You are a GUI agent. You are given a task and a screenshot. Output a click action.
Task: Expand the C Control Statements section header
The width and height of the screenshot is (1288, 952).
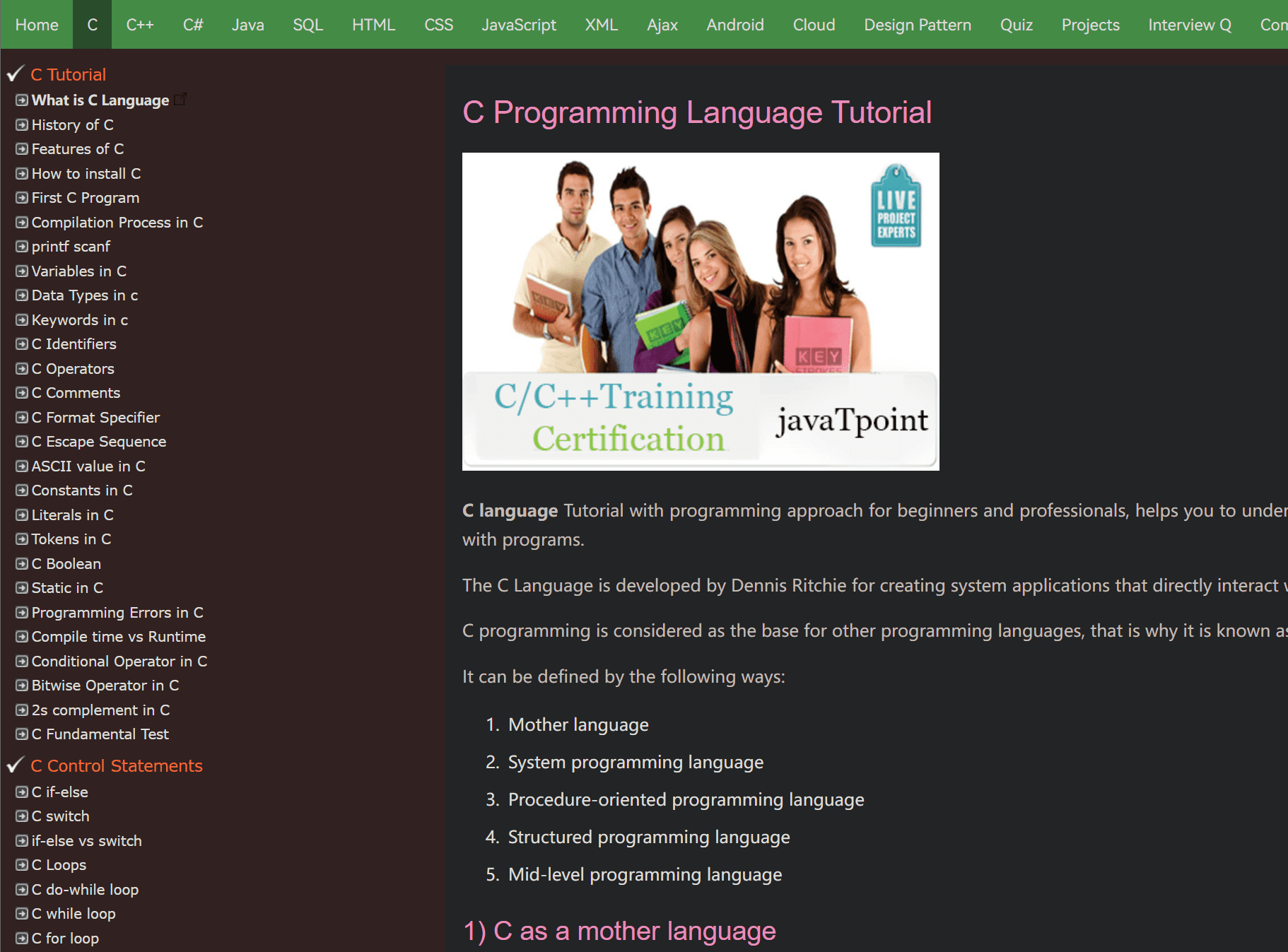[x=117, y=765]
